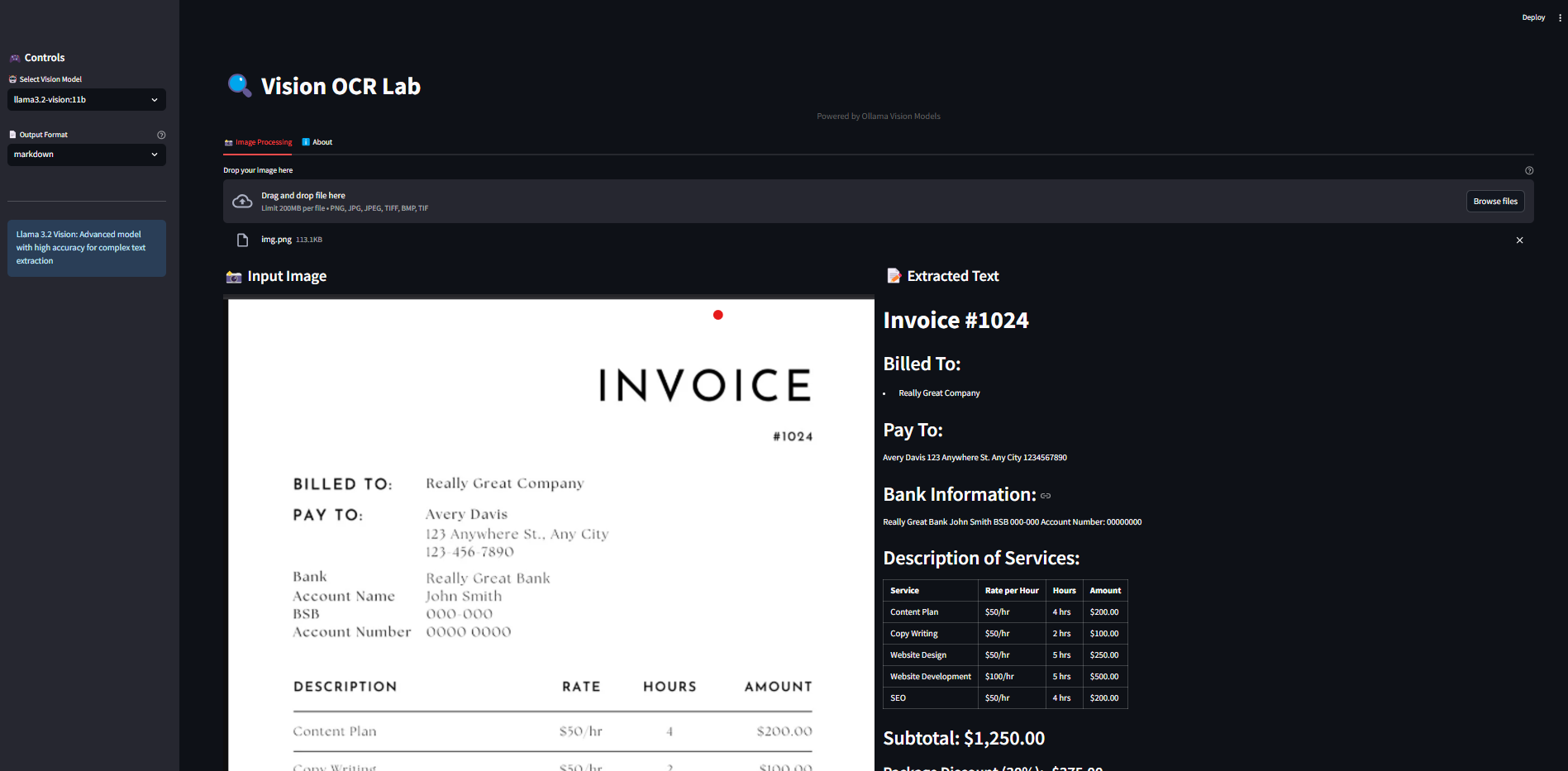1568x771 pixels.
Task: Click the cloud upload icon
Action: [x=242, y=202]
